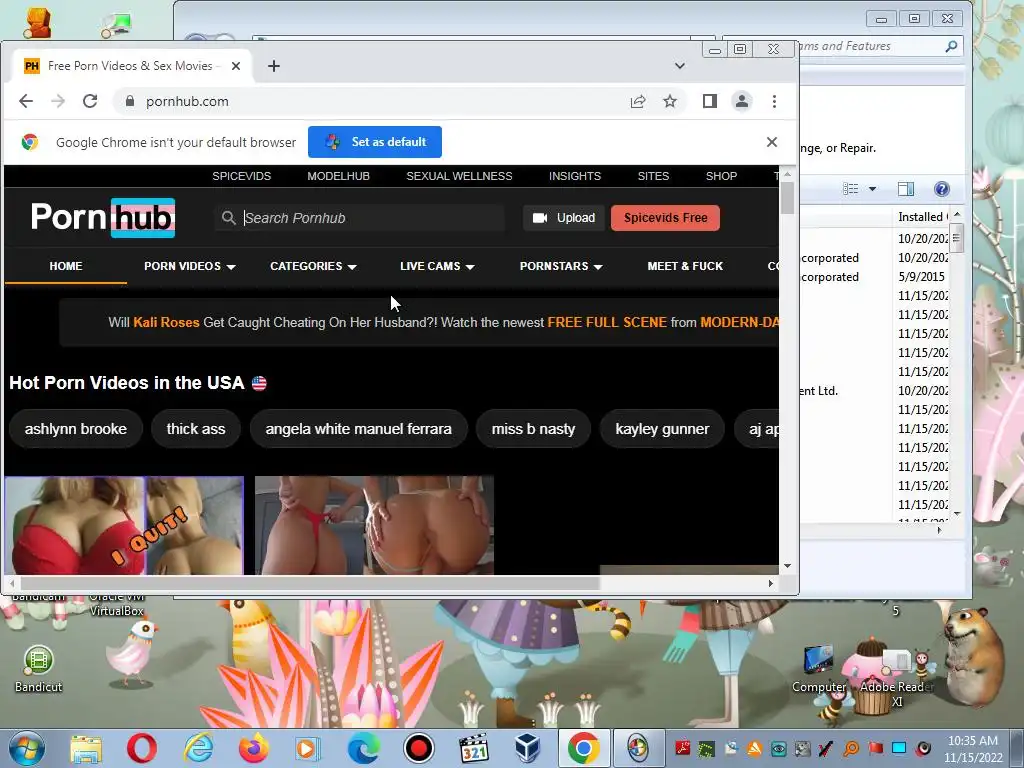Open the view options dropdown in Programs and Features
This screenshot has width=1024, height=768.
click(x=872, y=189)
